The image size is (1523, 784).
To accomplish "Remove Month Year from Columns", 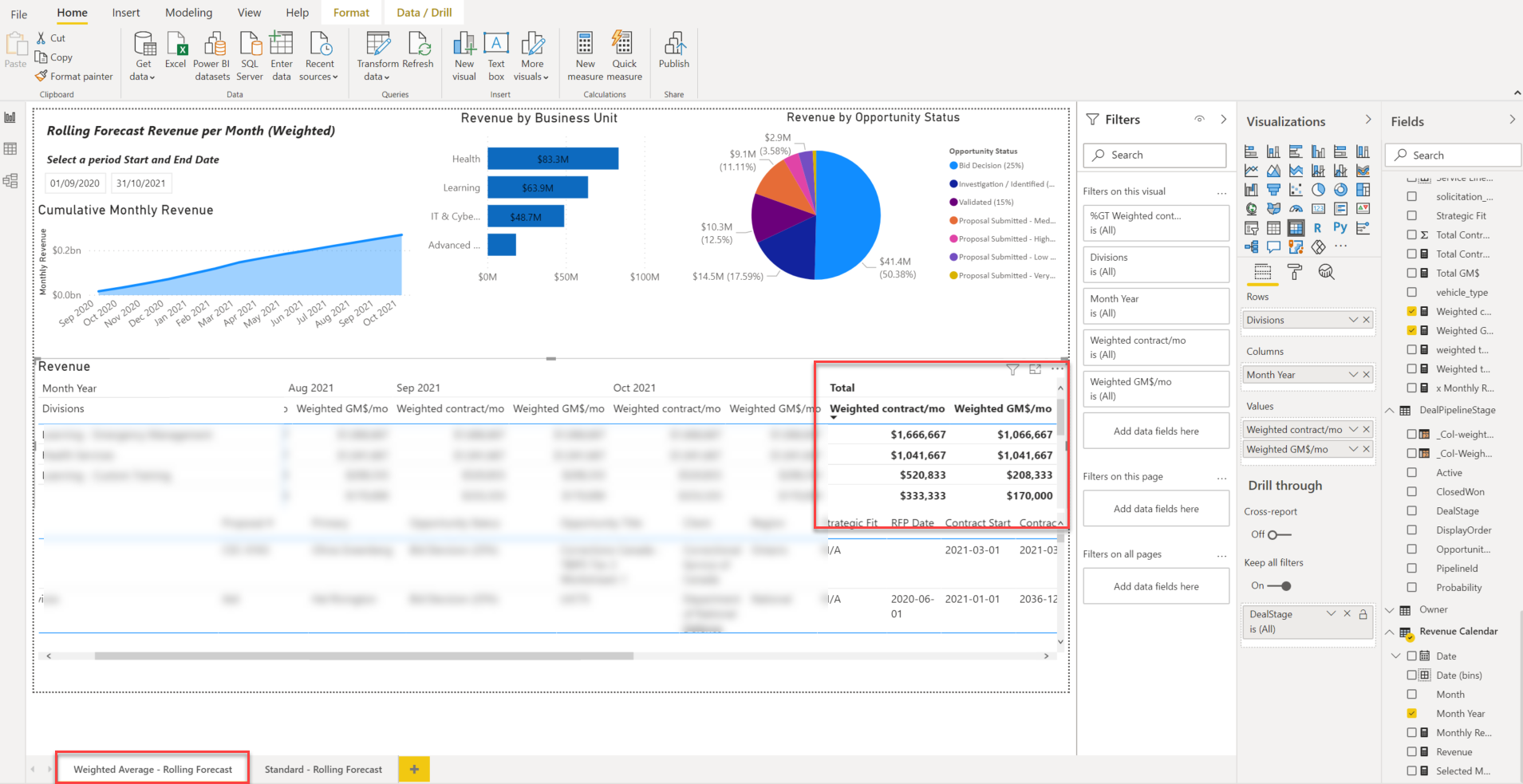I will 1367,375.
